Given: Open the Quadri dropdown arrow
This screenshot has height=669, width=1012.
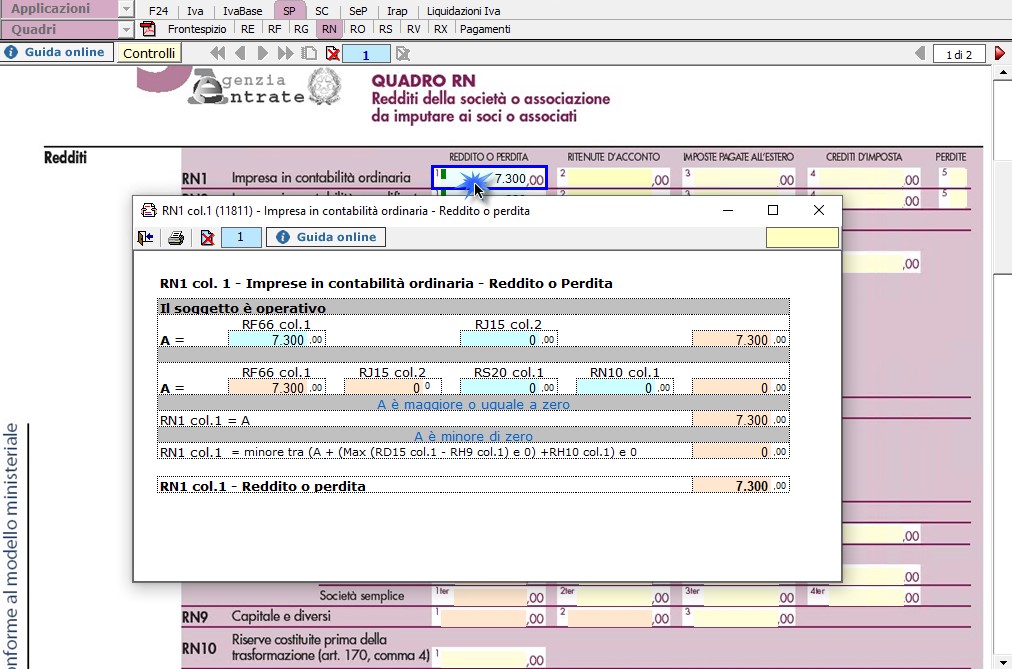Looking at the screenshot, I should tap(126, 29).
